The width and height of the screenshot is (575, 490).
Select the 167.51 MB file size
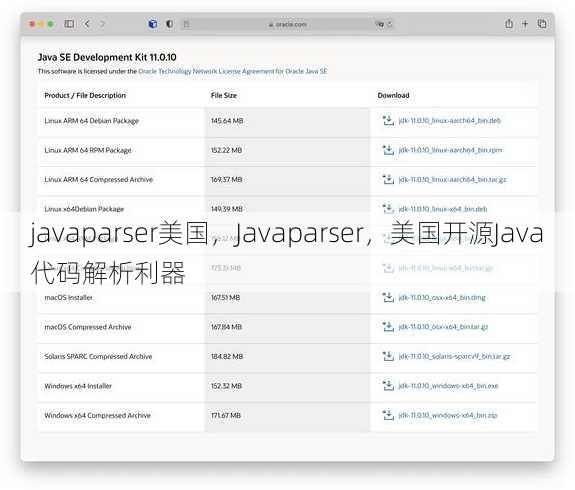pyautogui.click(x=226, y=297)
